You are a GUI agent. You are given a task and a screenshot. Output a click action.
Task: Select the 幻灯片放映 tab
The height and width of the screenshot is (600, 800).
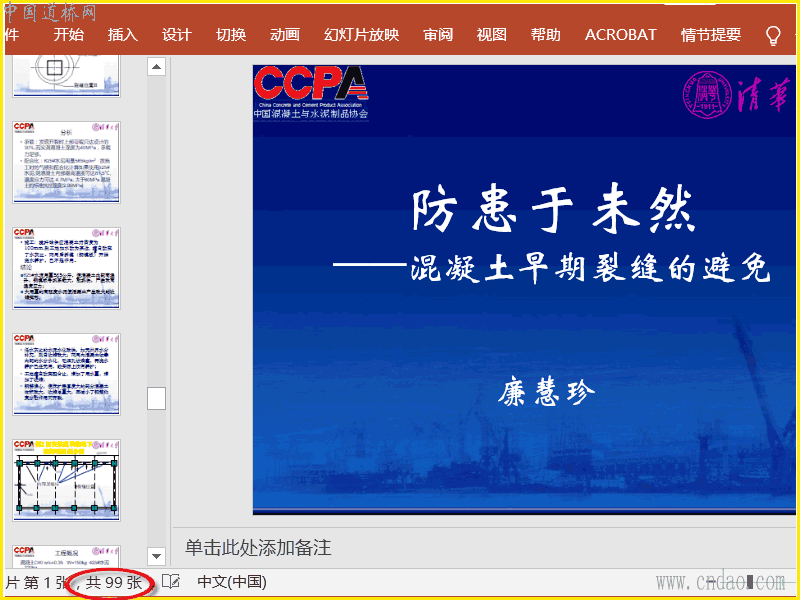click(x=361, y=35)
